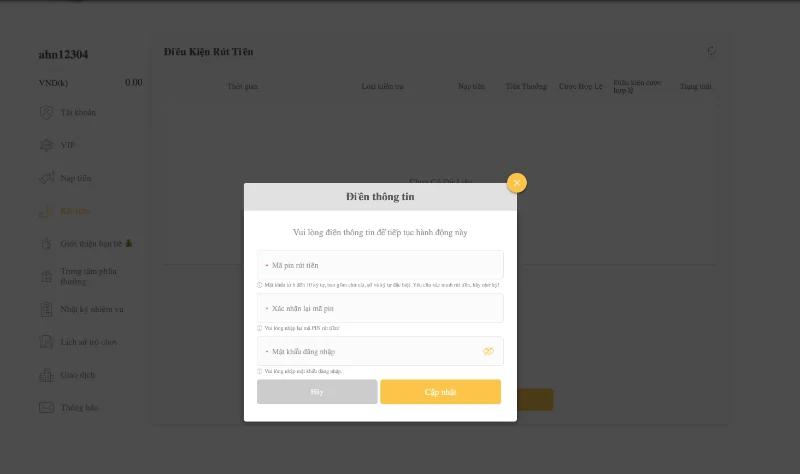This screenshot has height=474, width=800.
Task: Select the Giao dịch menu item
Action: coord(78,375)
